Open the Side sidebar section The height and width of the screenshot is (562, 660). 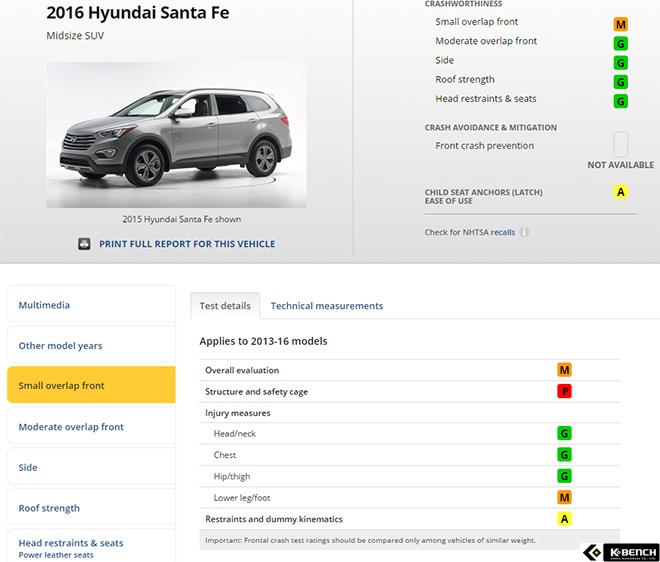click(x=91, y=466)
